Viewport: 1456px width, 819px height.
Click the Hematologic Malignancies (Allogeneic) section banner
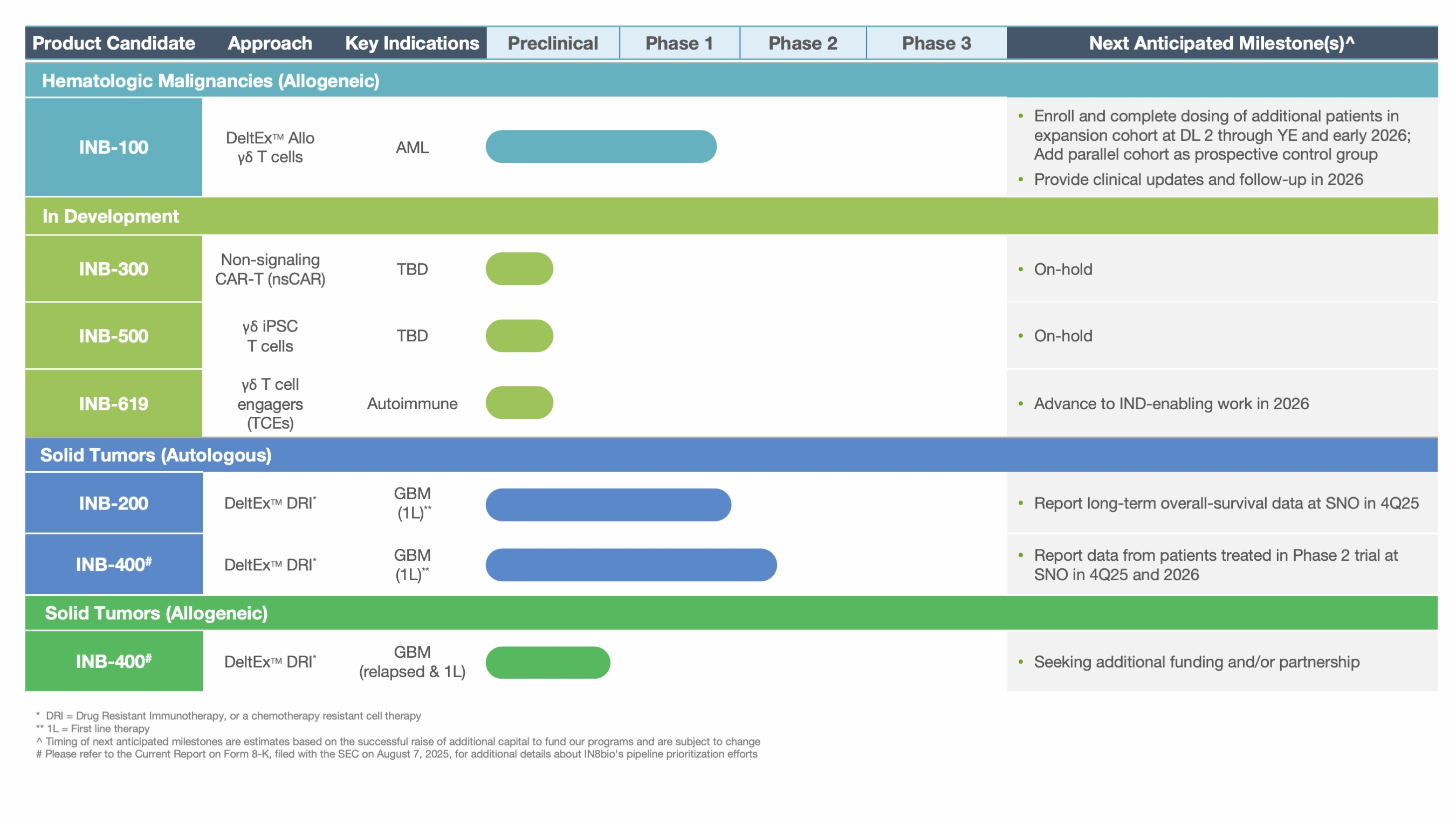(210, 81)
